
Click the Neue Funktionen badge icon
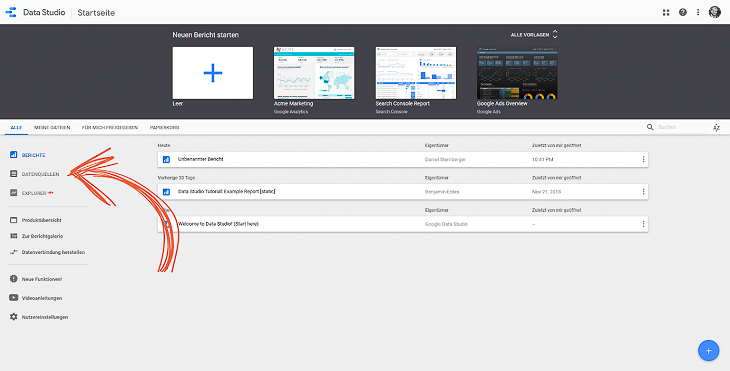14,279
